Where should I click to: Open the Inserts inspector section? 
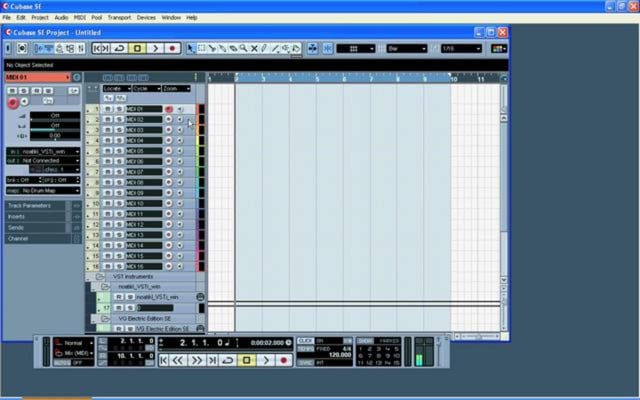(x=36, y=217)
